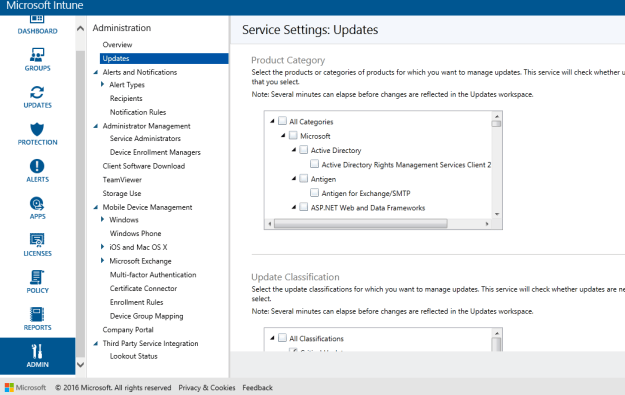Select Updates in Administration list
This screenshot has width=625, height=395.
[164, 58]
